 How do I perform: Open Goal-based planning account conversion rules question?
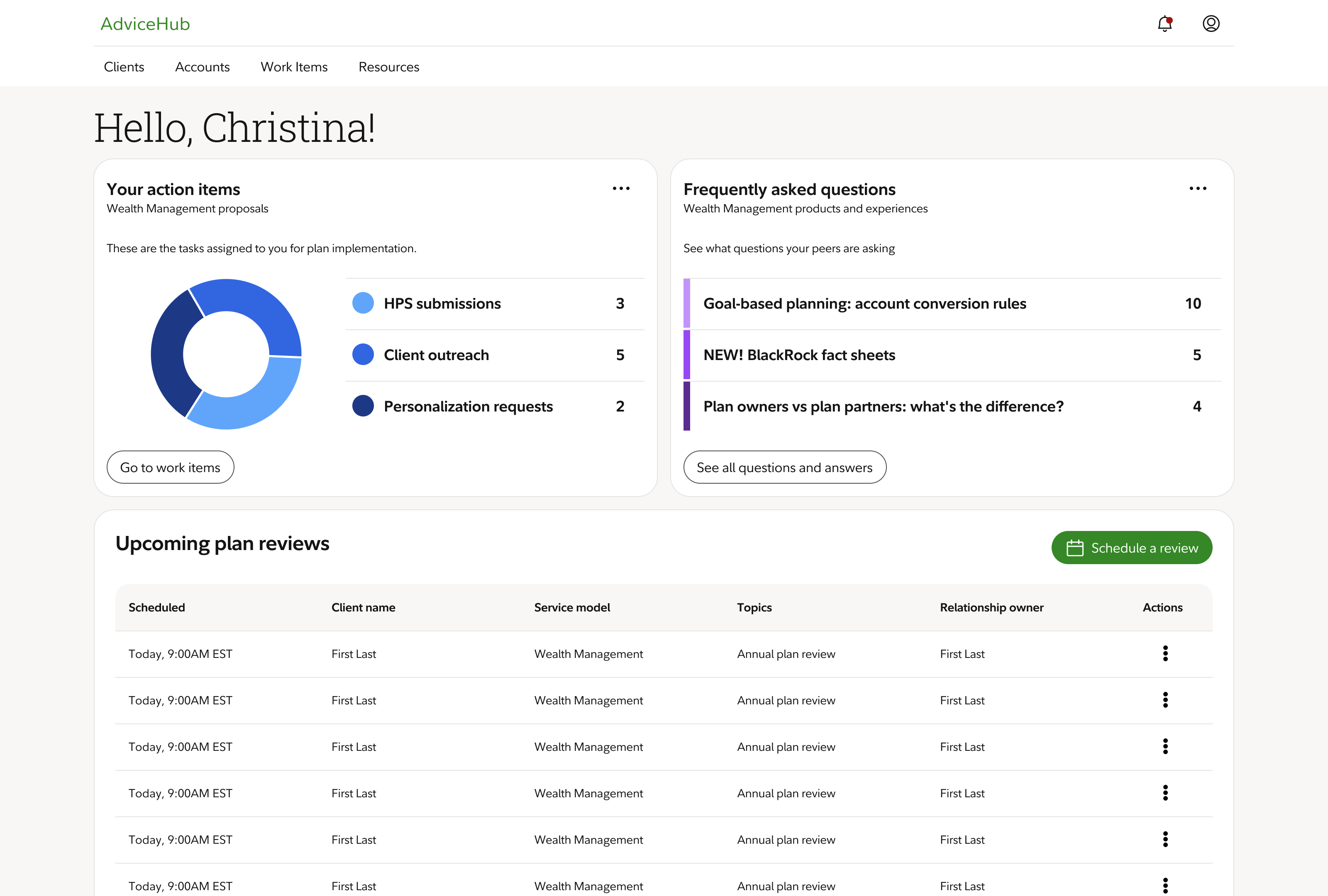[864, 304]
